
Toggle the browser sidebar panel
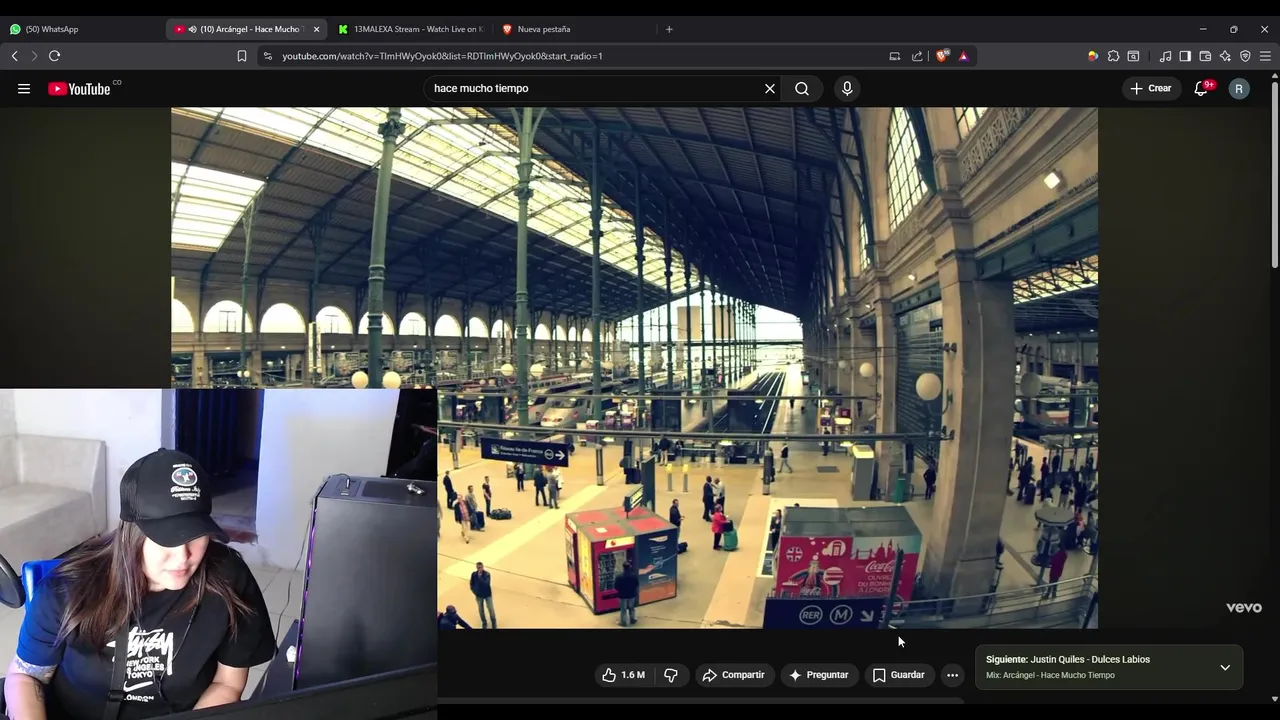(x=1185, y=56)
